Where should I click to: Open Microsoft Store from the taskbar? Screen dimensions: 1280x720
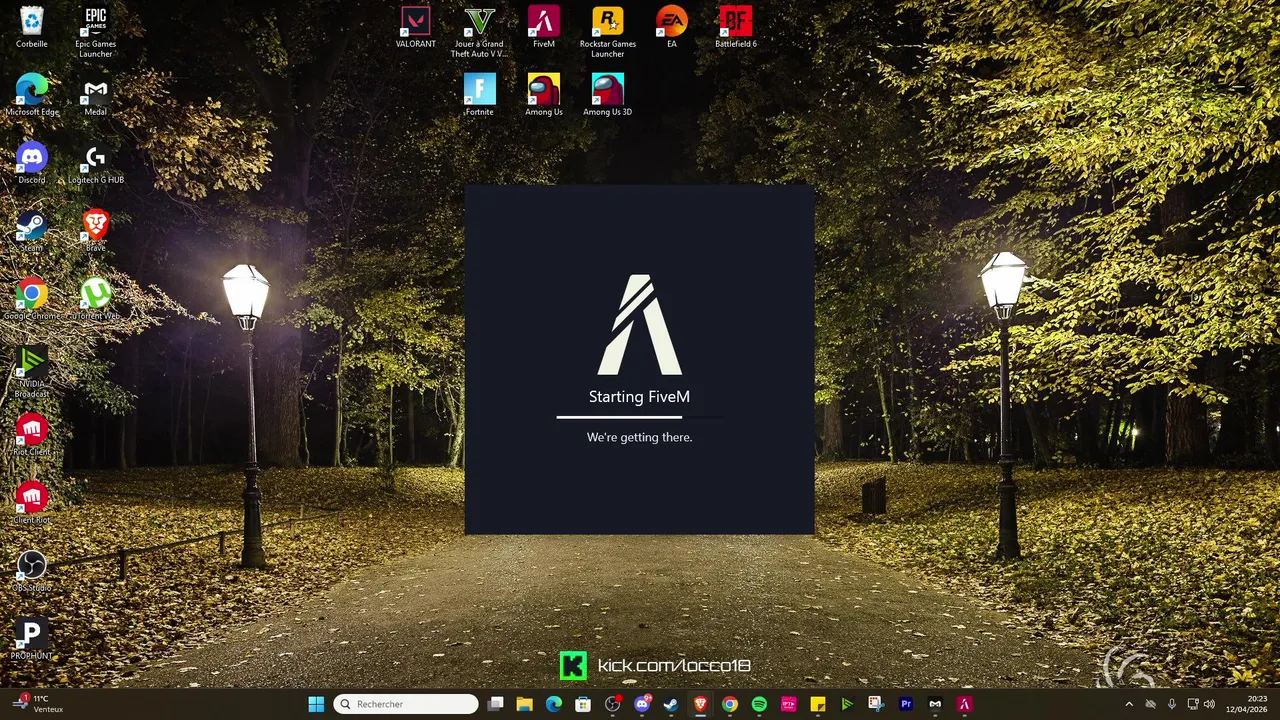tap(583, 704)
